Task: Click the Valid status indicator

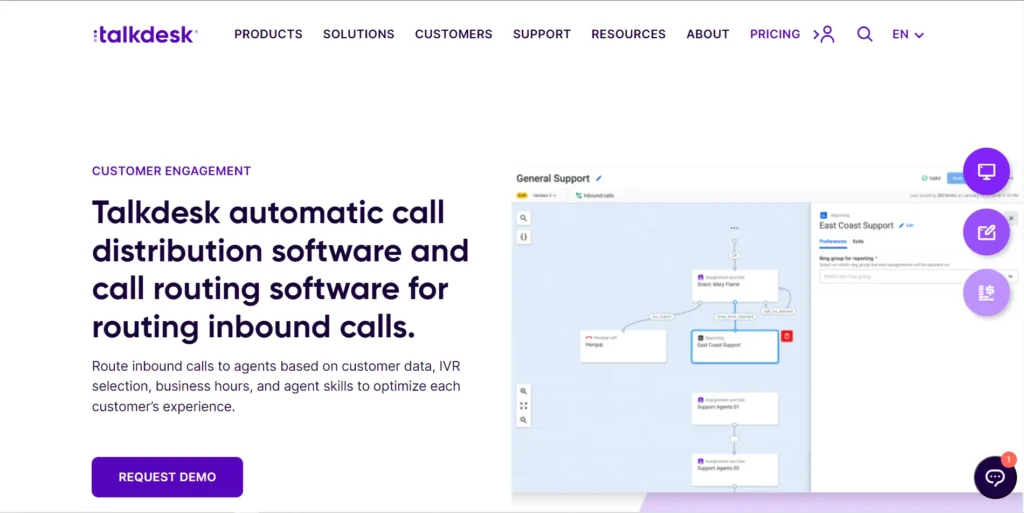Action: coord(931,178)
